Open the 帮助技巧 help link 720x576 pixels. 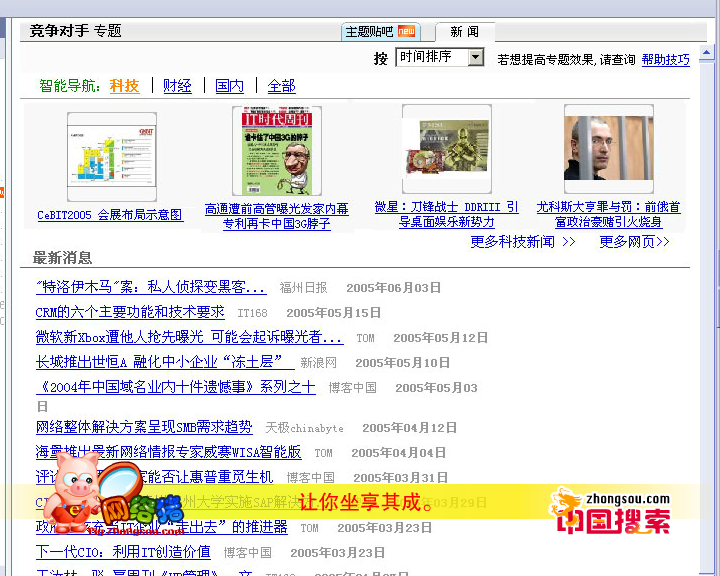665,59
